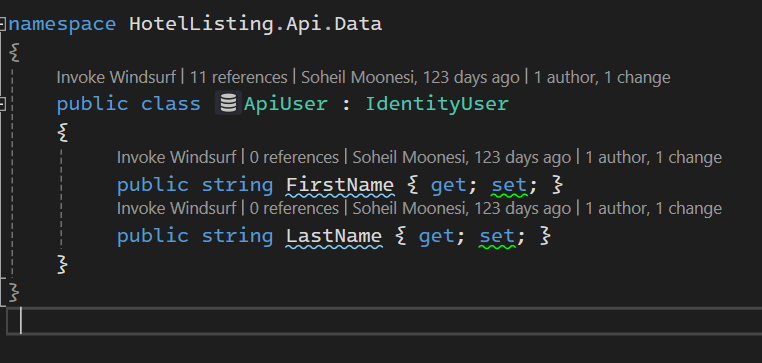Open Soheil Moonesi commit info above ApiUser

[x=410, y=77]
